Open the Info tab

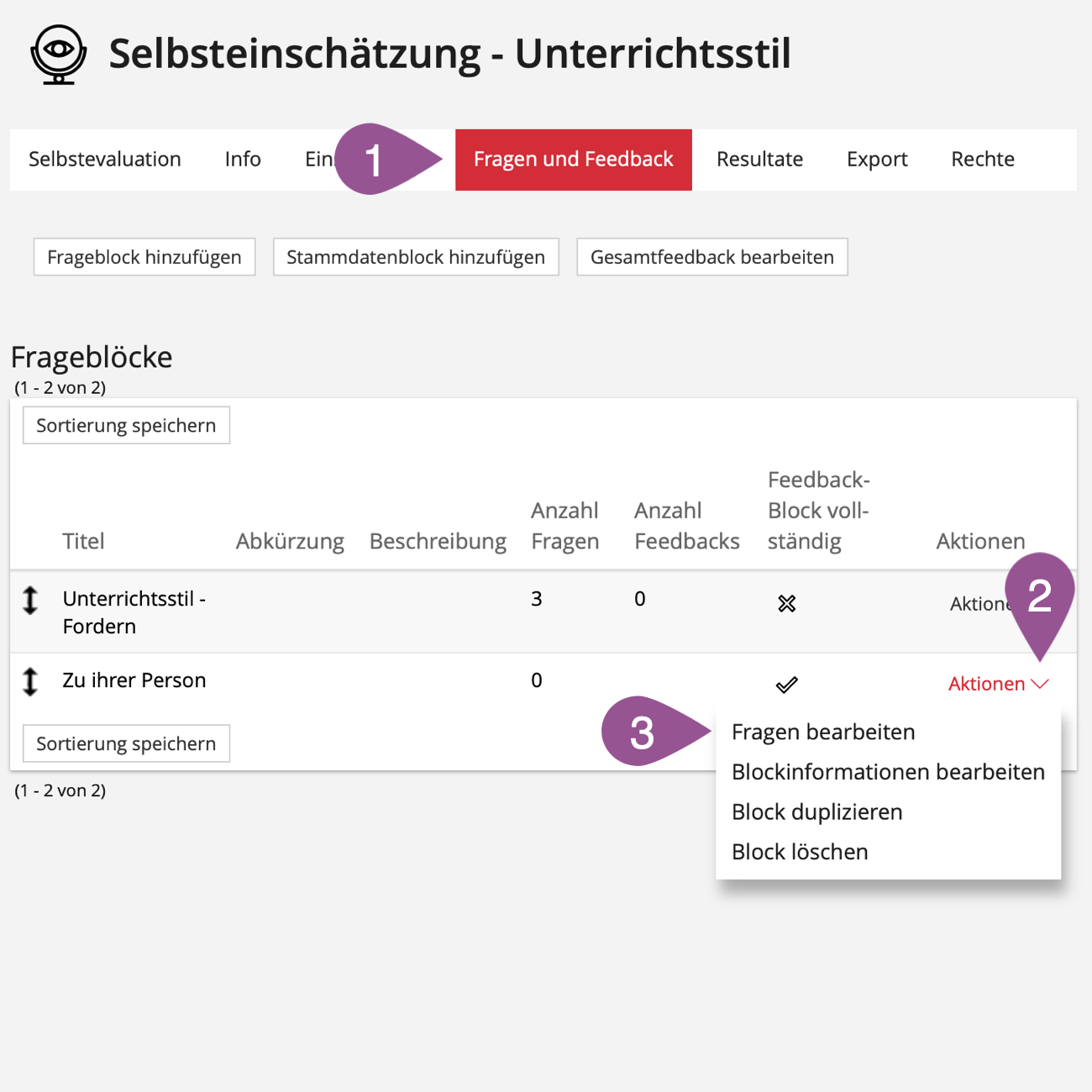(x=243, y=160)
